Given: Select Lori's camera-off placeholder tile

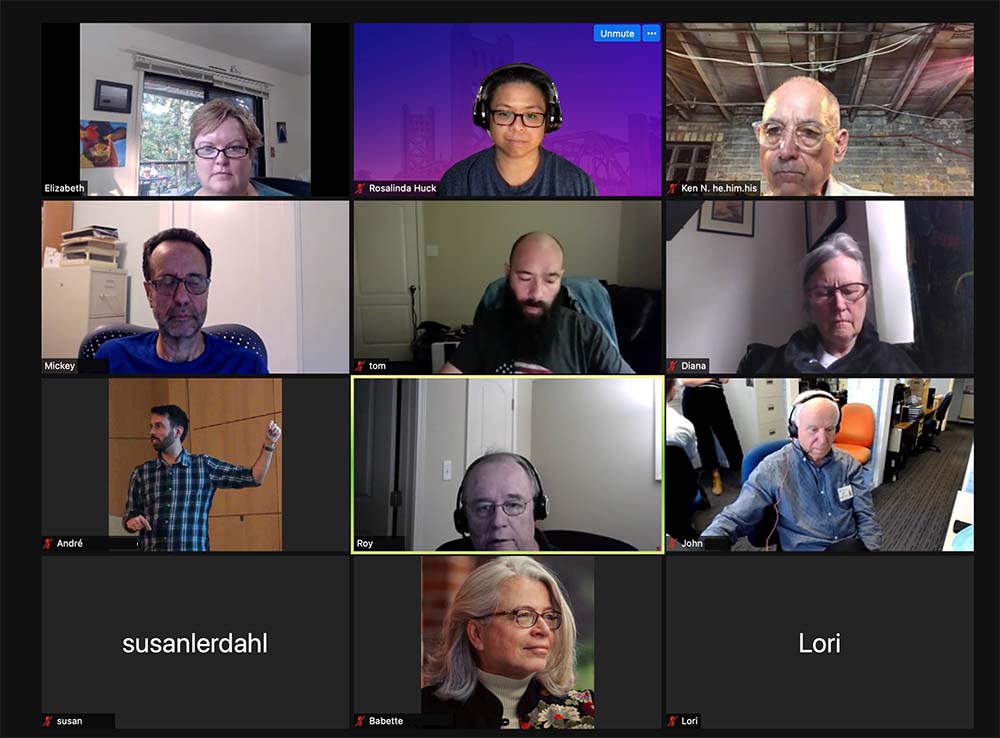Looking at the screenshot, I should 820,642.
